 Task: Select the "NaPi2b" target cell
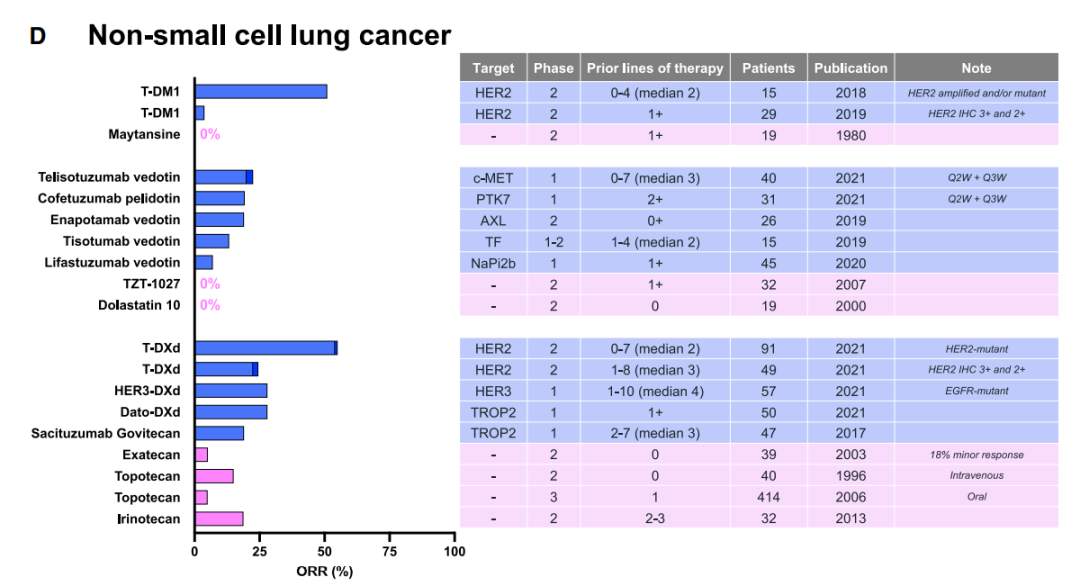click(492, 262)
